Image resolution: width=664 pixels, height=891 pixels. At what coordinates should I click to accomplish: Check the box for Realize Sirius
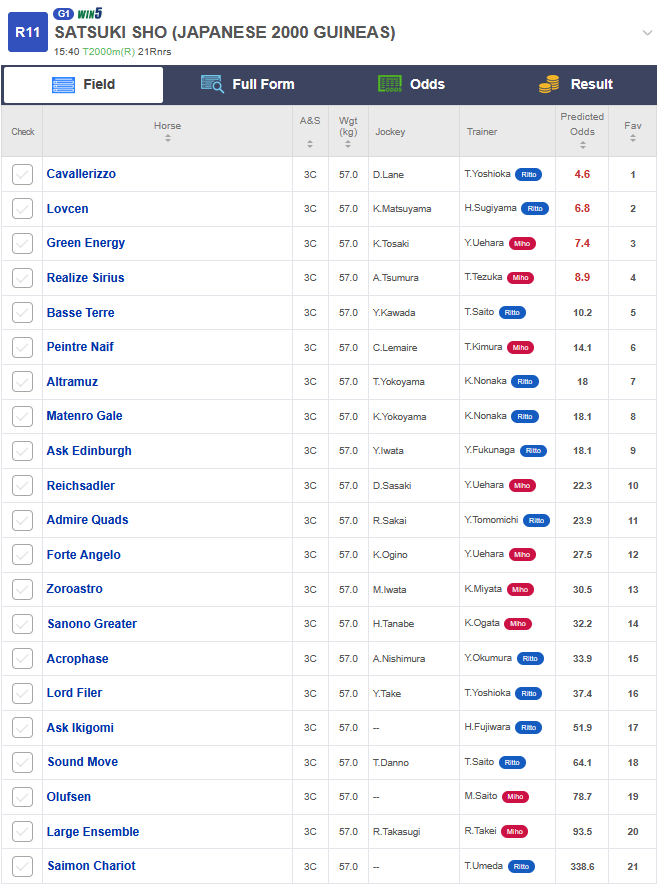tap(22, 278)
